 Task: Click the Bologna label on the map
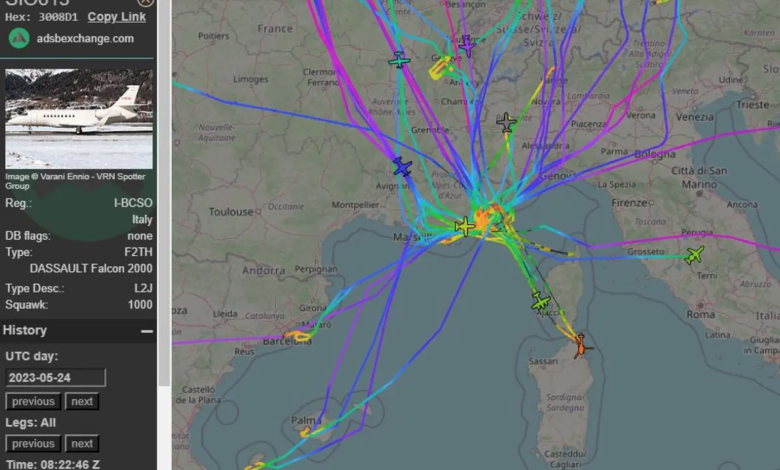tap(655, 154)
